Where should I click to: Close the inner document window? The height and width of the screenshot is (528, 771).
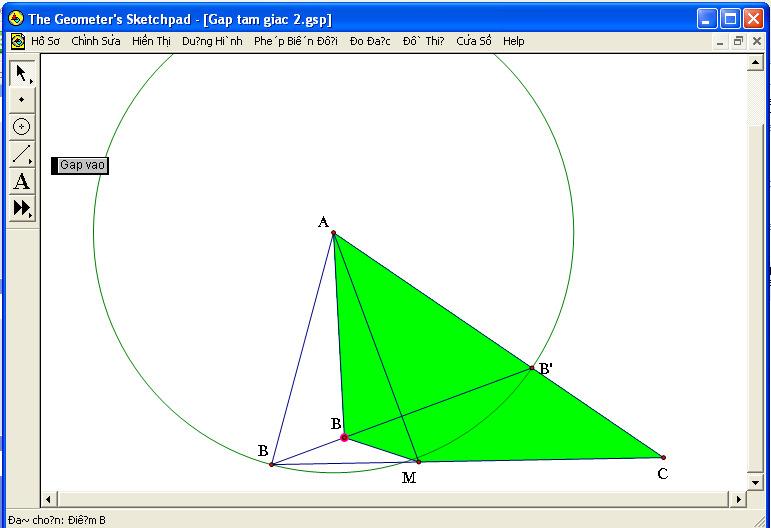[757, 42]
